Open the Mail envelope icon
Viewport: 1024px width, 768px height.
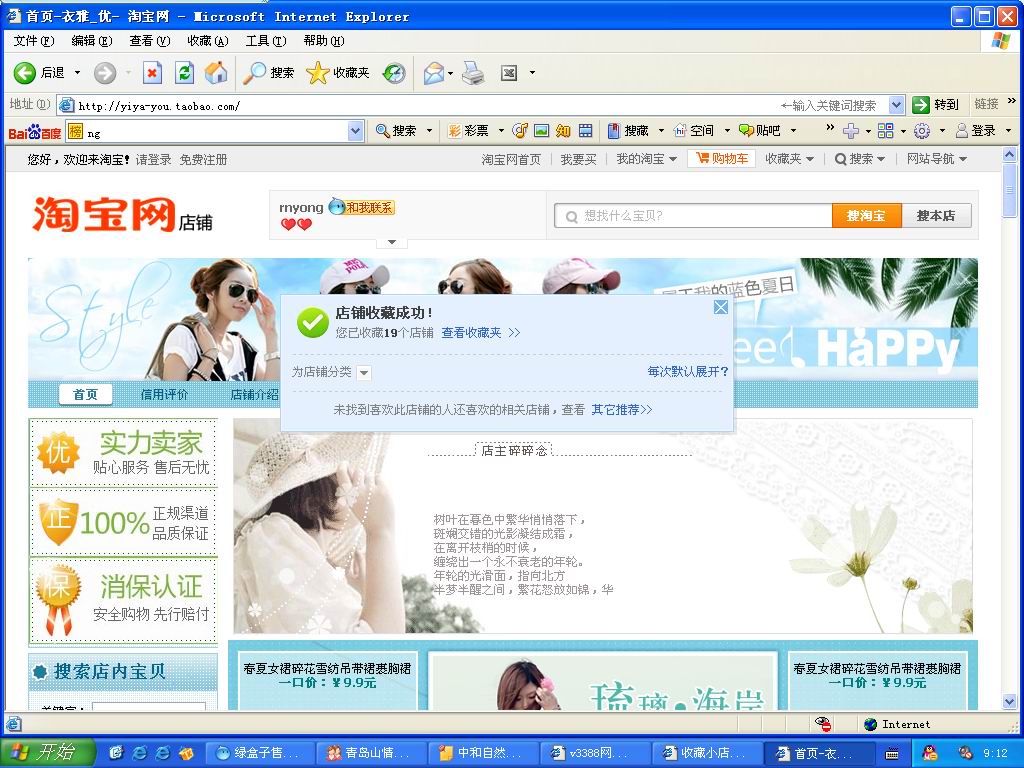[x=434, y=72]
